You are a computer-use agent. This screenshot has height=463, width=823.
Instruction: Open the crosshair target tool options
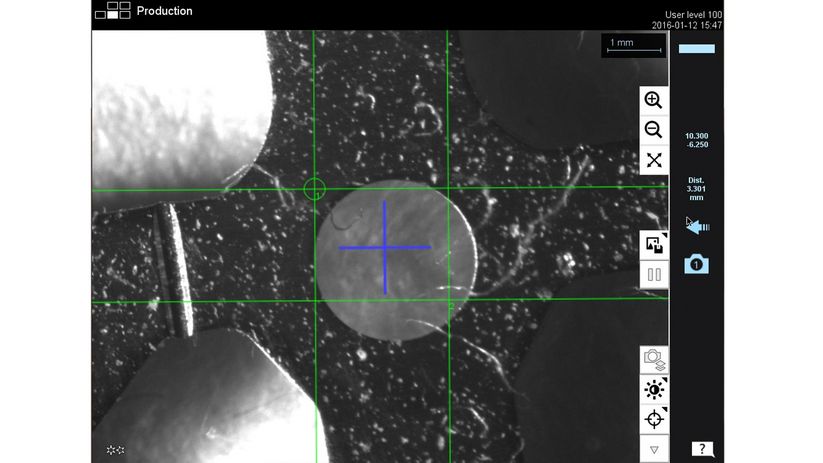[x=654, y=419]
